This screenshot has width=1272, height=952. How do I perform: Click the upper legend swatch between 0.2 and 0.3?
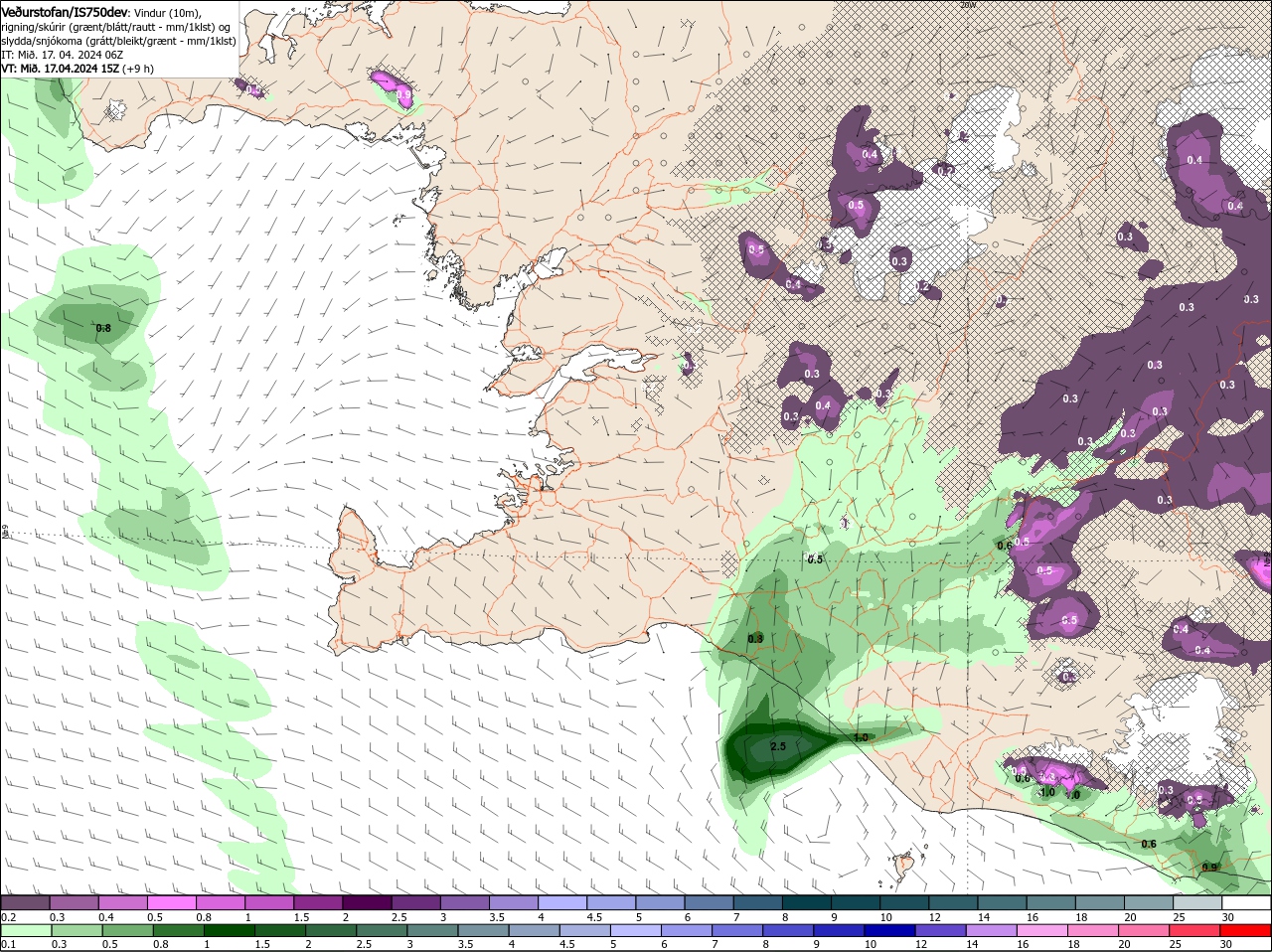pyautogui.click(x=25, y=902)
